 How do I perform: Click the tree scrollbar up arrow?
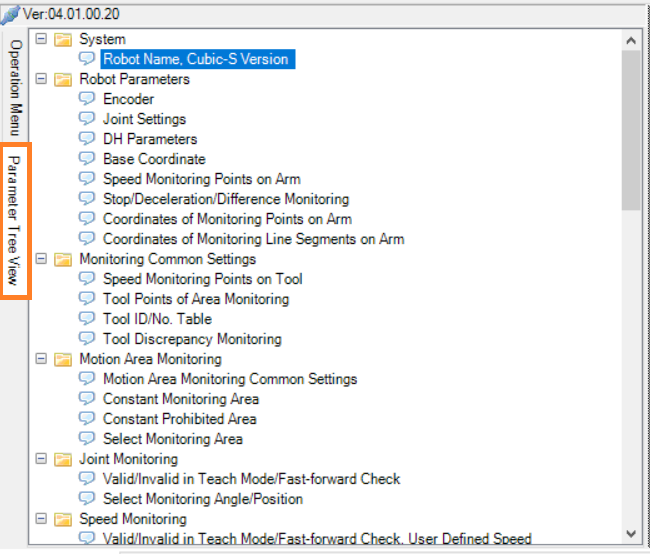pyautogui.click(x=631, y=41)
